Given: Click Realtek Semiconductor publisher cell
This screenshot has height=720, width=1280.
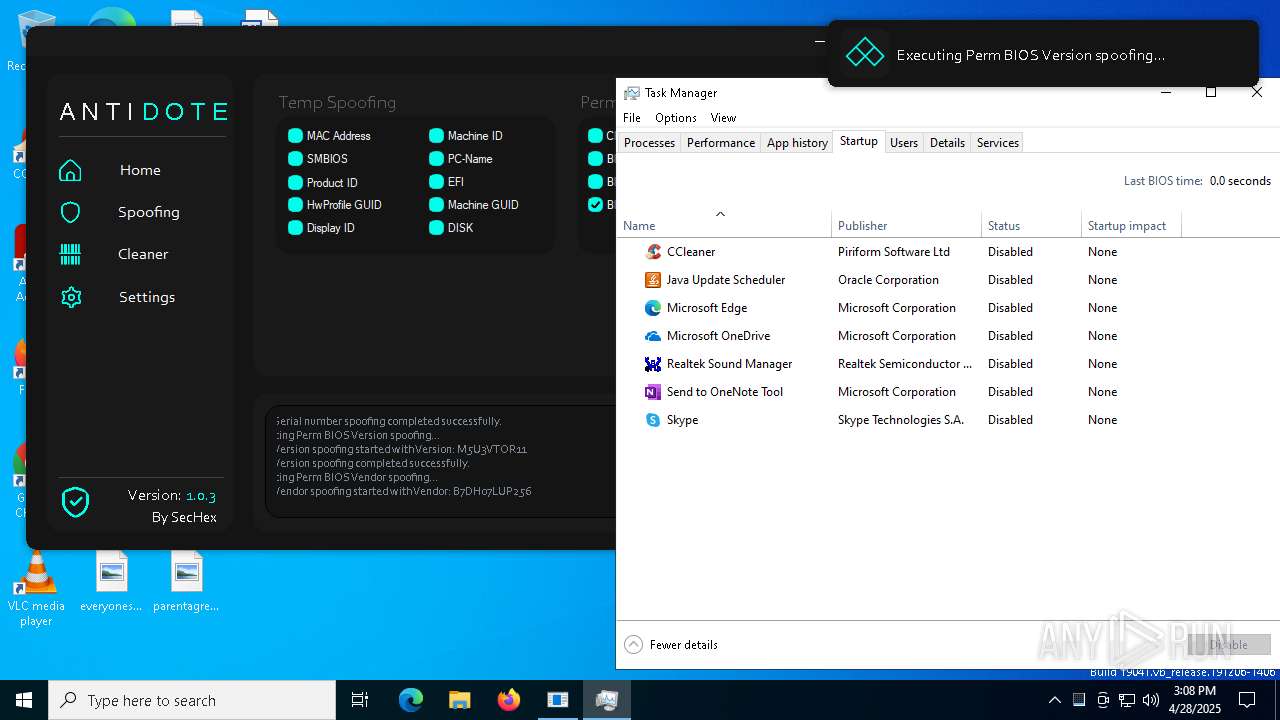Looking at the screenshot, I should pos(905,364).
